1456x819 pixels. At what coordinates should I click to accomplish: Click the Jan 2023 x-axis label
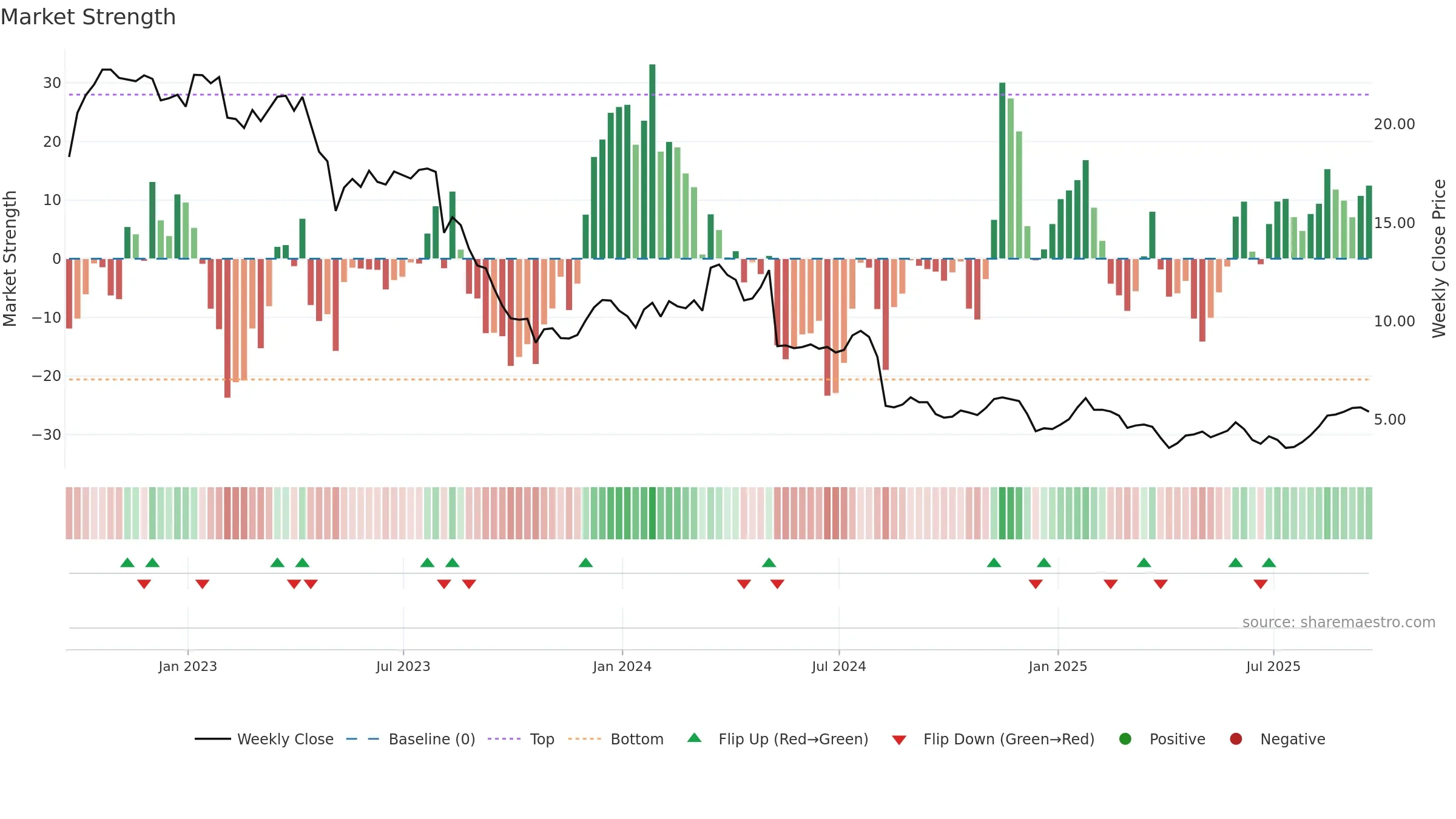(x=187, y=666)
